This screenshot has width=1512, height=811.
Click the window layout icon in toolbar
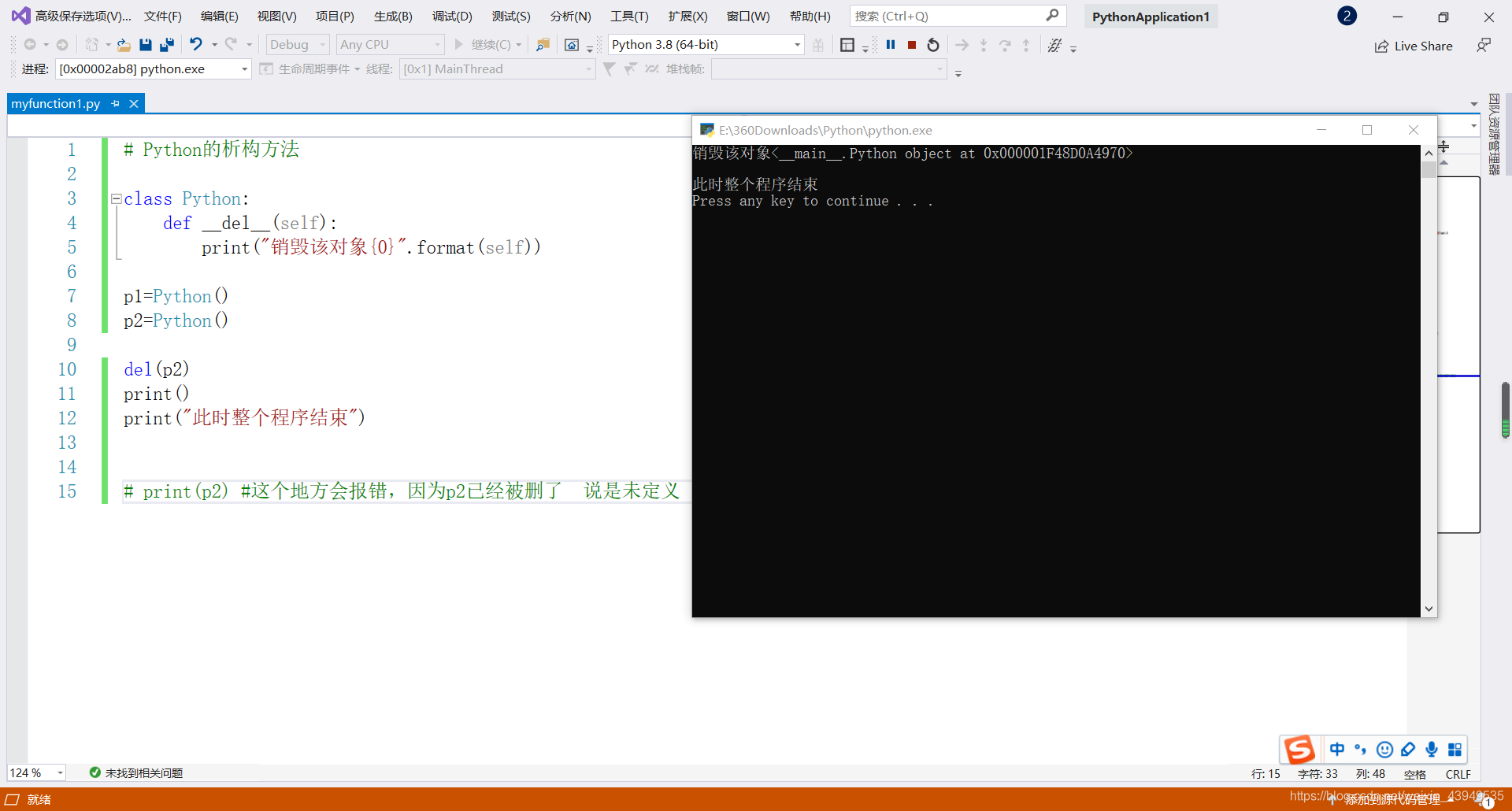(x=847, y=45)
